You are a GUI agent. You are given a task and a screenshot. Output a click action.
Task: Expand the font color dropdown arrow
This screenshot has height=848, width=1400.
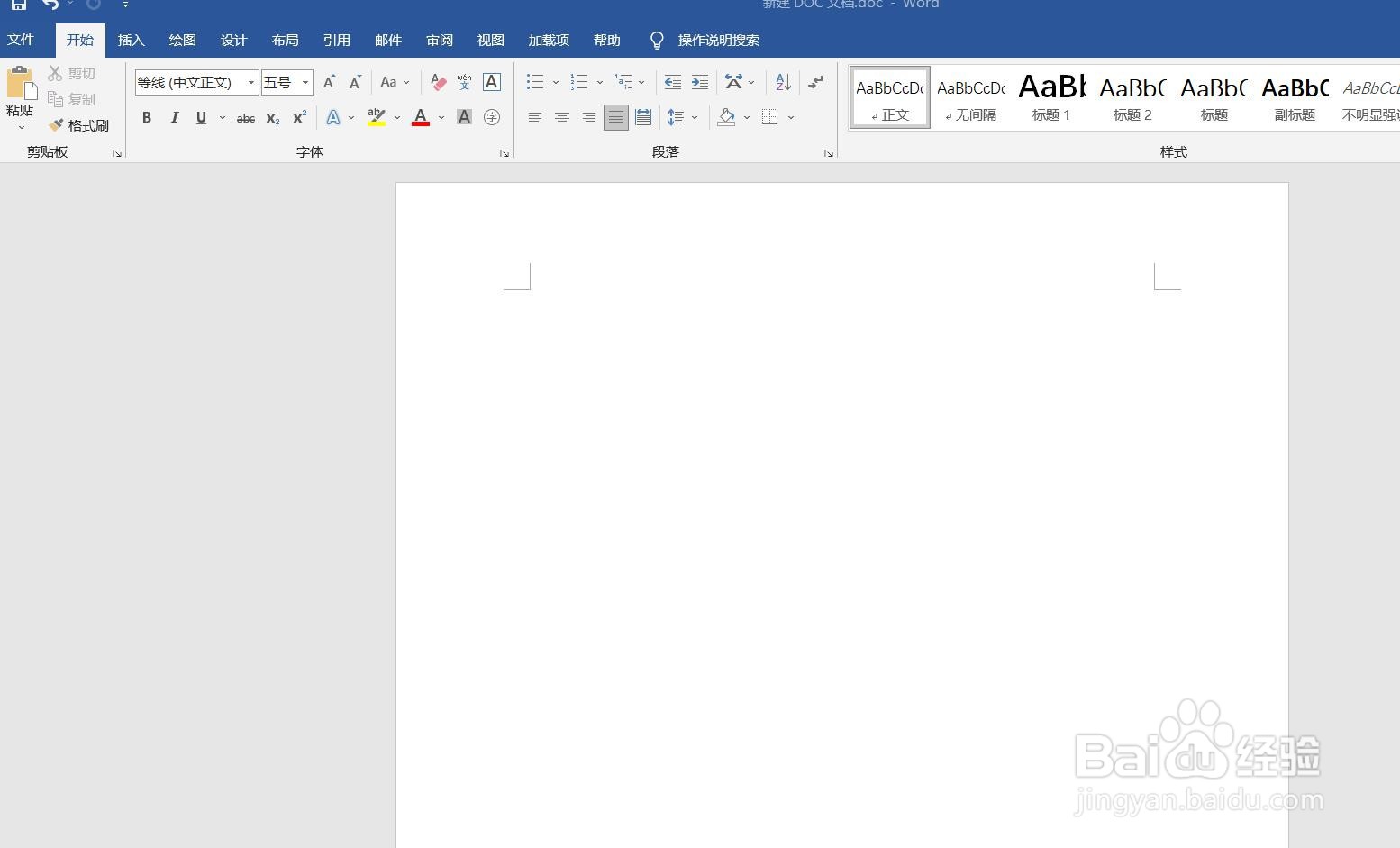point(441,117)
